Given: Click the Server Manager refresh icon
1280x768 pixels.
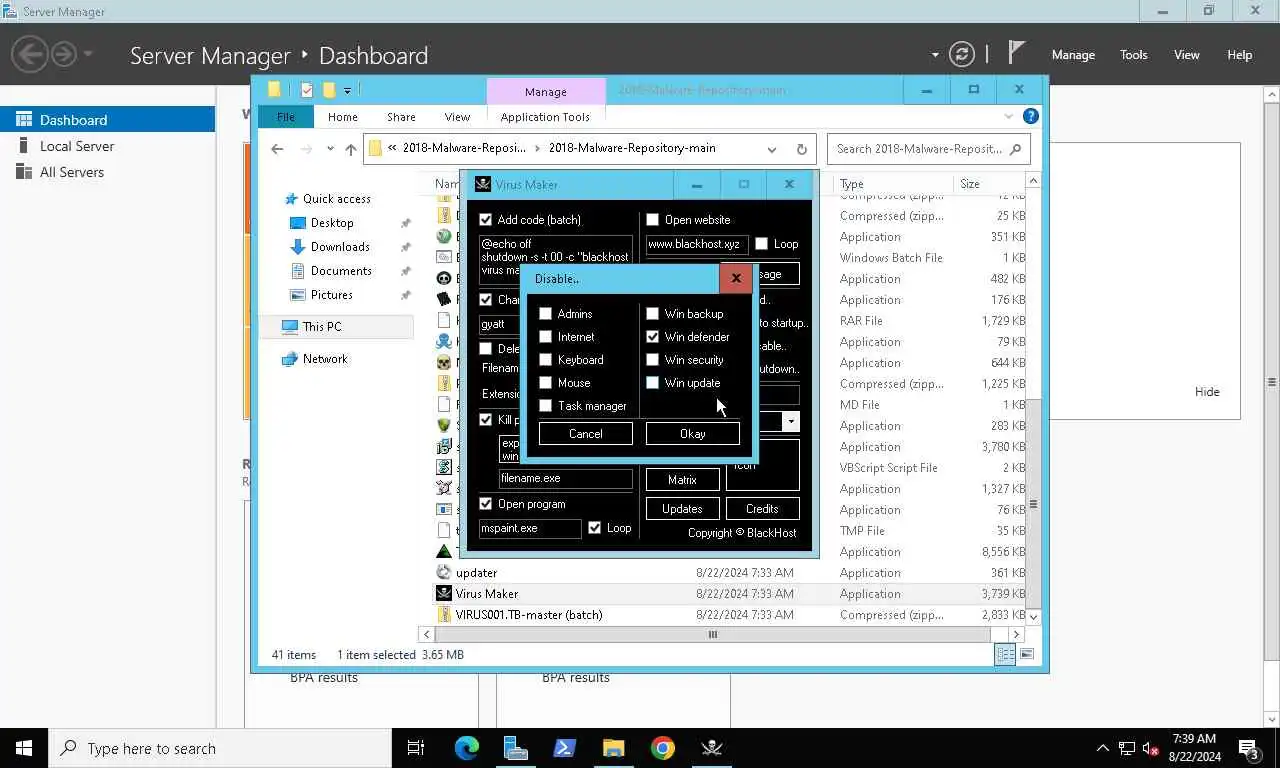Looking at the screenshot, I should click(962, 54).
